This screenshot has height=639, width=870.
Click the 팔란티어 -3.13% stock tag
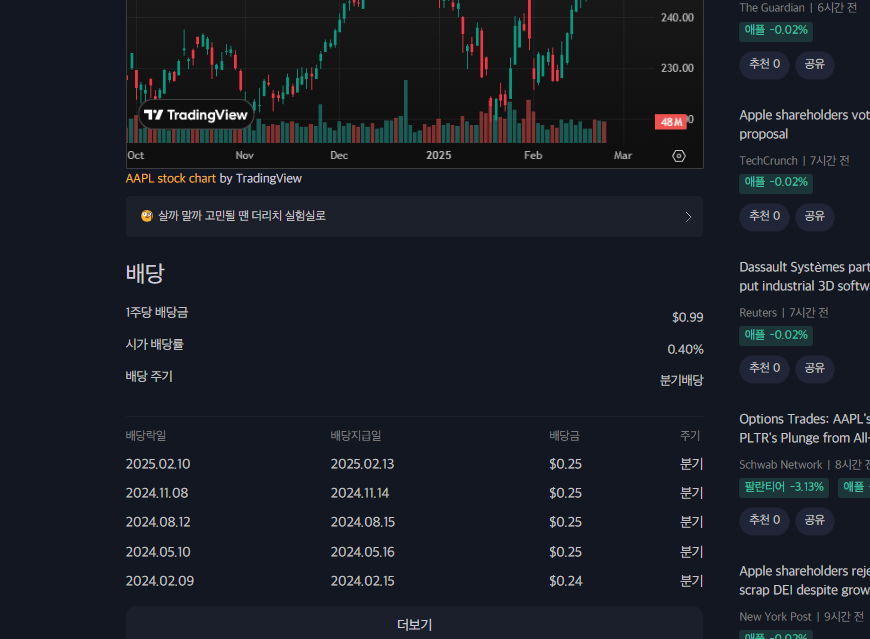point(783,487)
